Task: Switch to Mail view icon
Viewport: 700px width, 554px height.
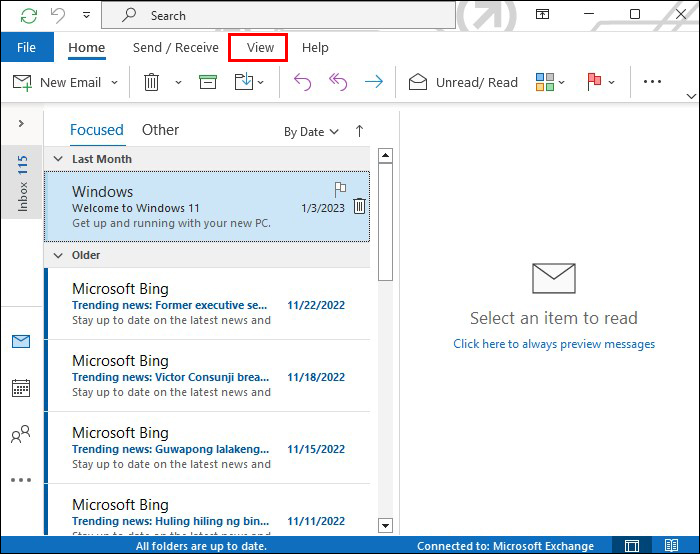Action: click(x=21, y=342)
